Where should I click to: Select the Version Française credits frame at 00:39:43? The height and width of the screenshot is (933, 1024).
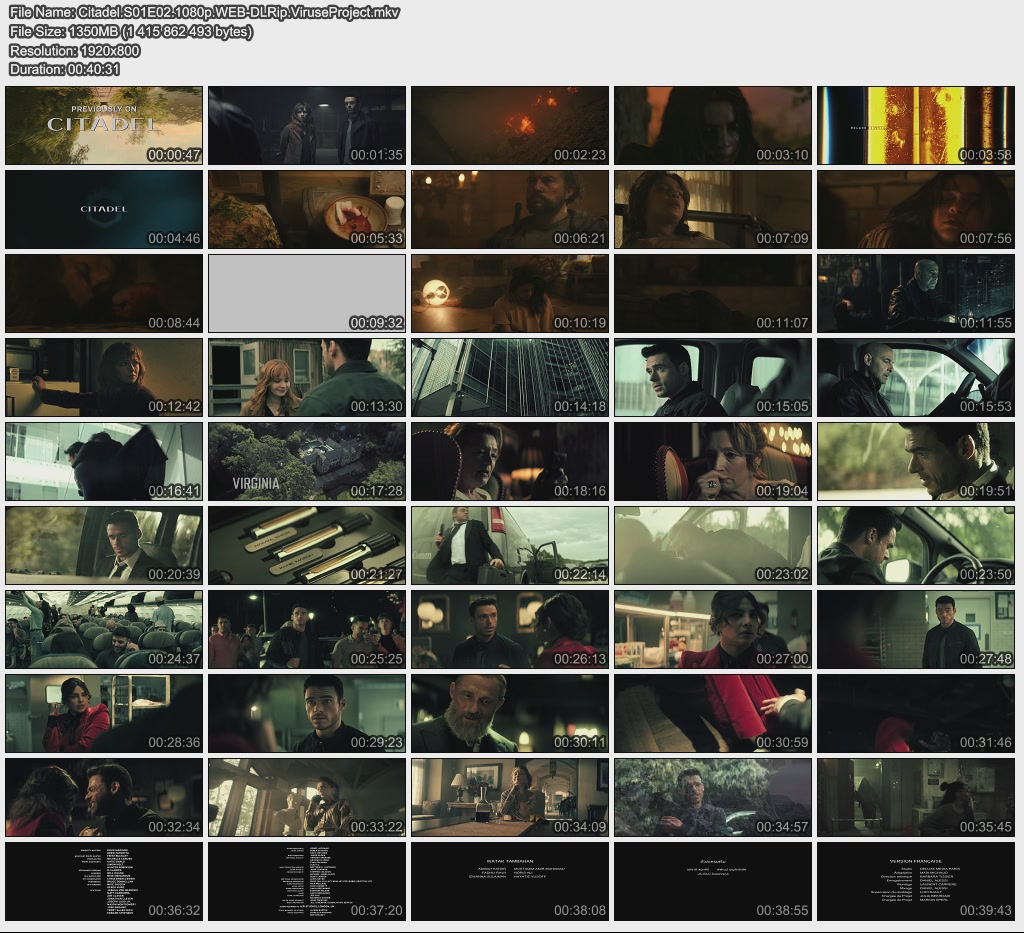[x=916, y=881]
